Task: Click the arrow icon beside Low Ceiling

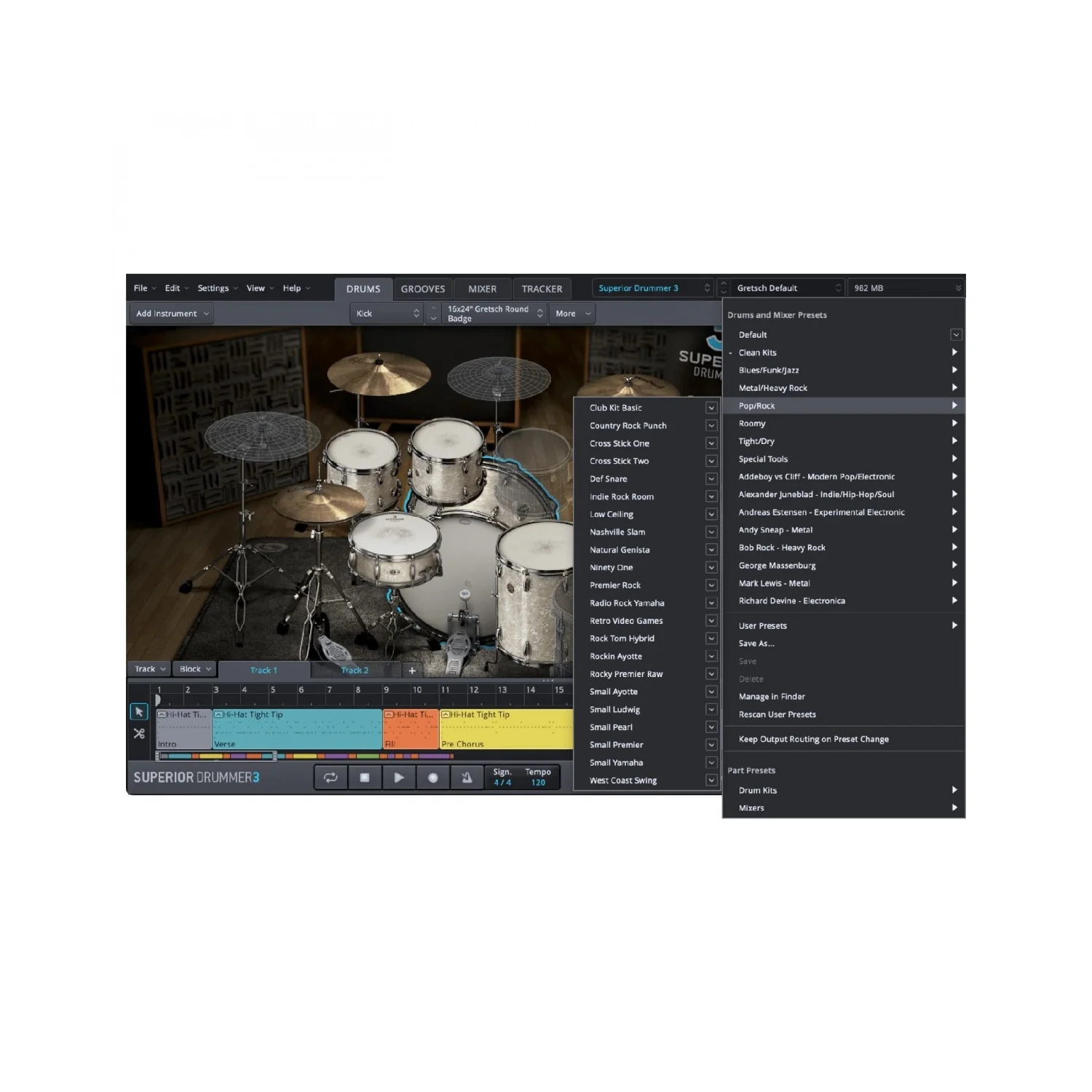Action: click(x=711, y=514)
